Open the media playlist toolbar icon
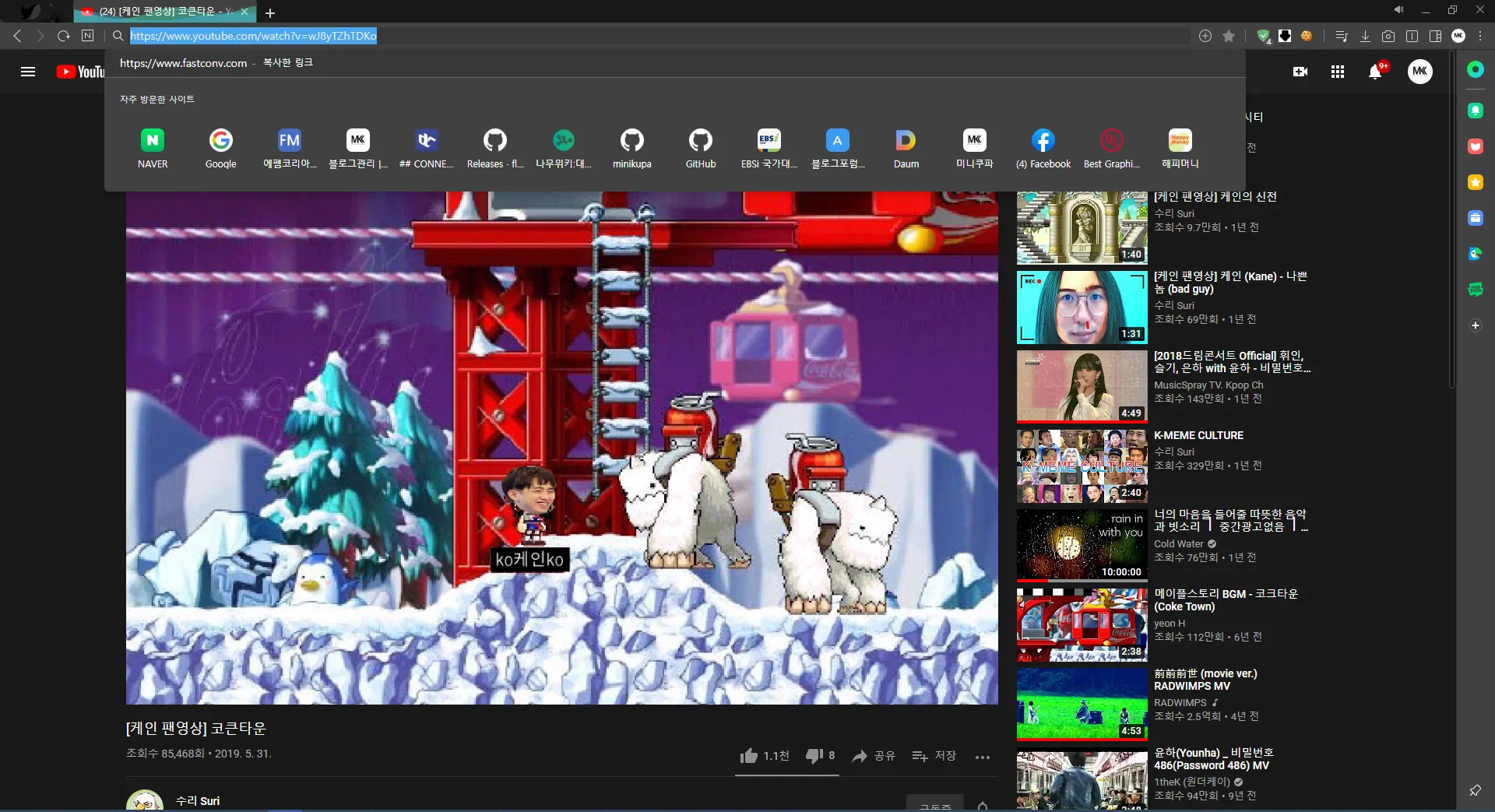The height and width of the screenshot is (812, 1495). tap(1341, 36)
